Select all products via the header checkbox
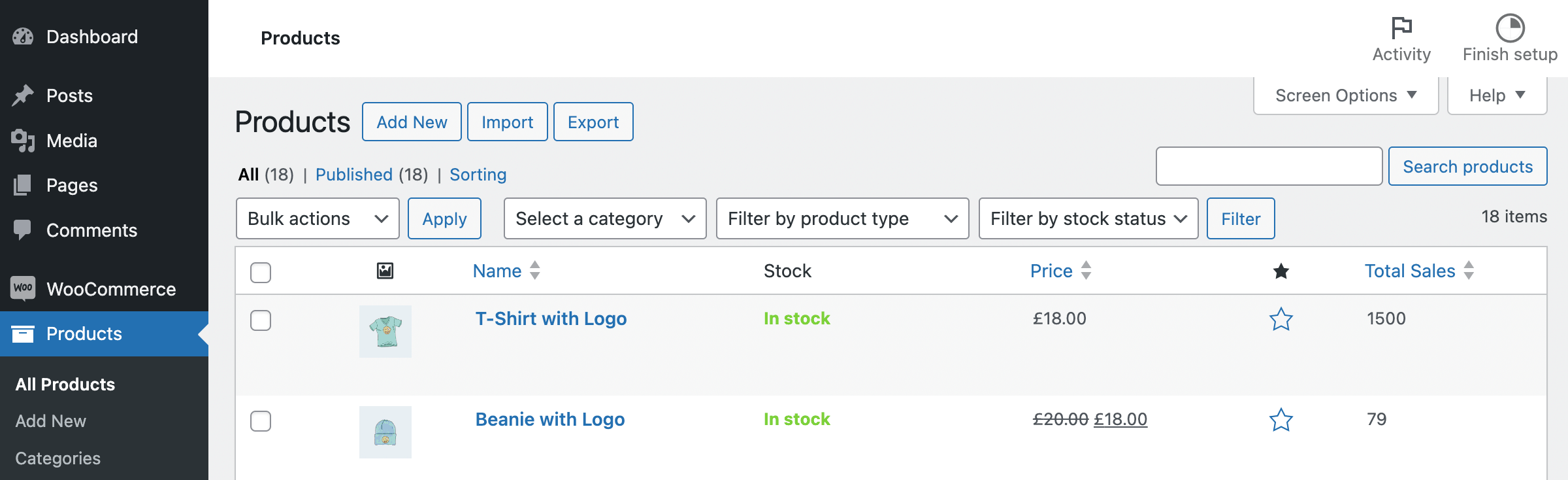This screenshot has width=1568, height=480. point(260,273)
